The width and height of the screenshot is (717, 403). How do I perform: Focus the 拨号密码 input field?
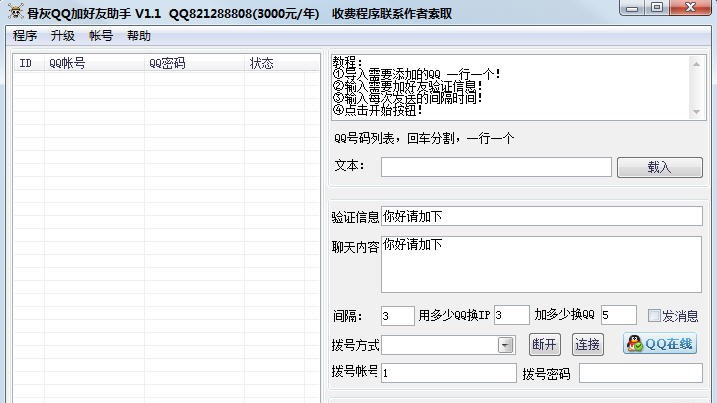(641, 373)
